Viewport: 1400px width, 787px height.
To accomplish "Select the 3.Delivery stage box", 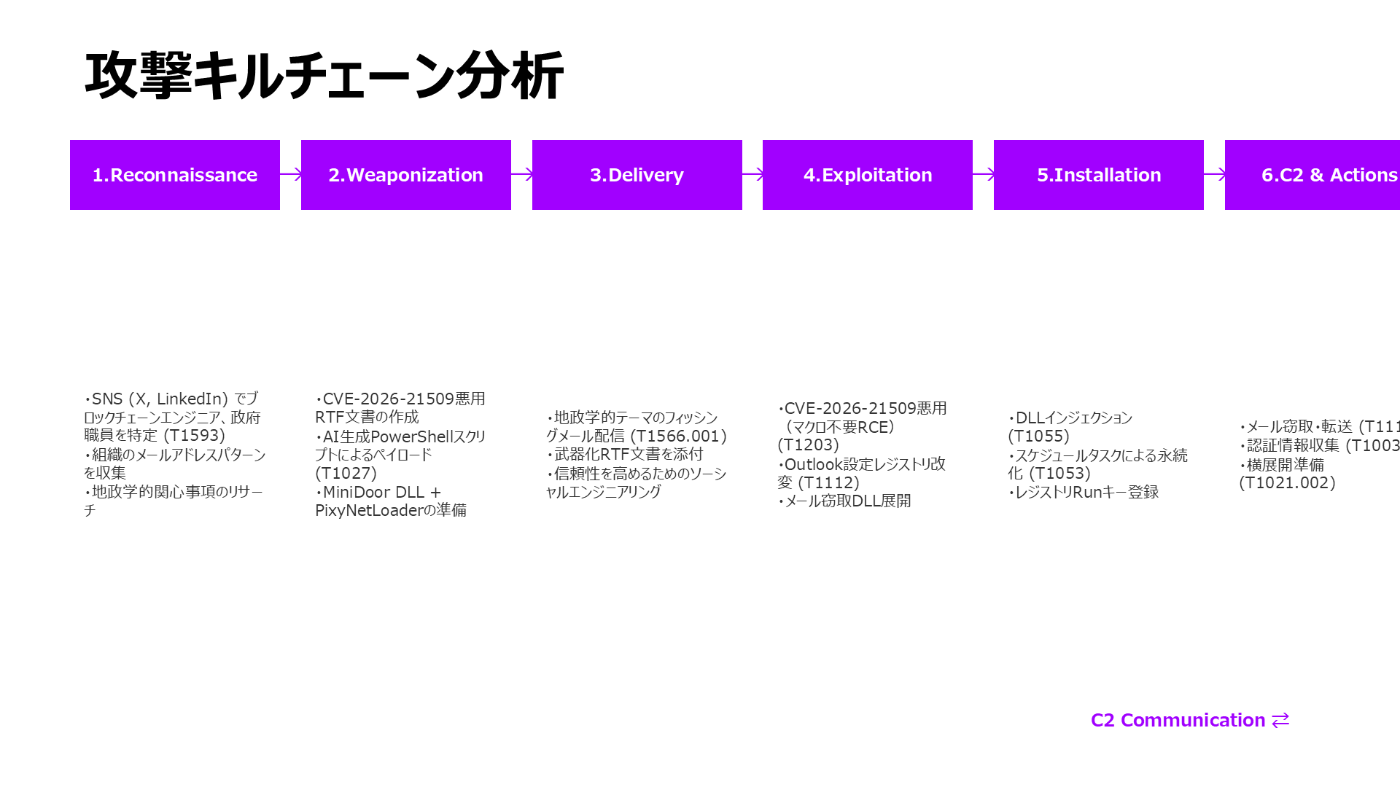I will (636, 174).
